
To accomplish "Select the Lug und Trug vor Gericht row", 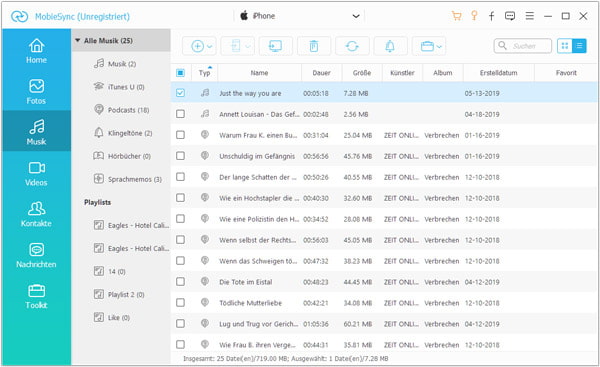I will point(384,324).
